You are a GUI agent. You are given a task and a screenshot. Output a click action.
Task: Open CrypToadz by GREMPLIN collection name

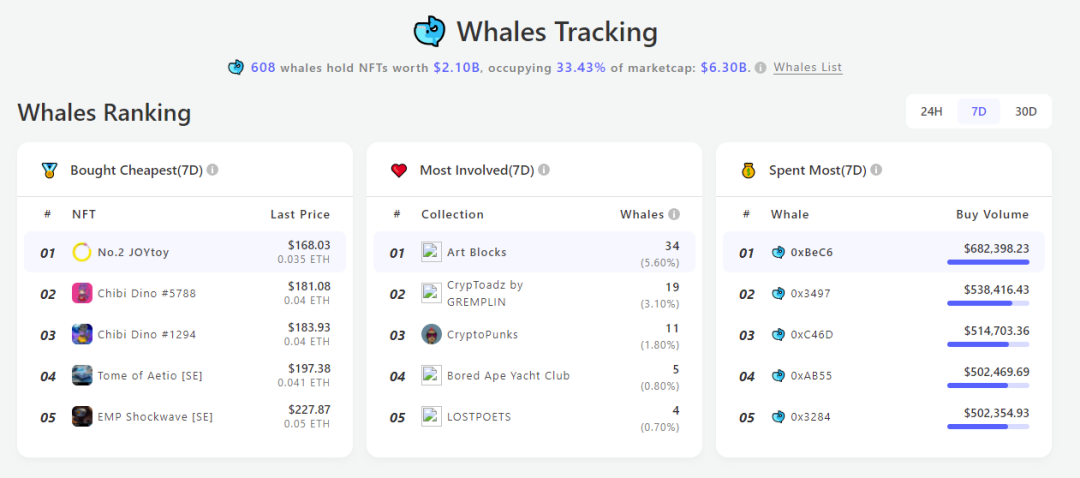486,293
